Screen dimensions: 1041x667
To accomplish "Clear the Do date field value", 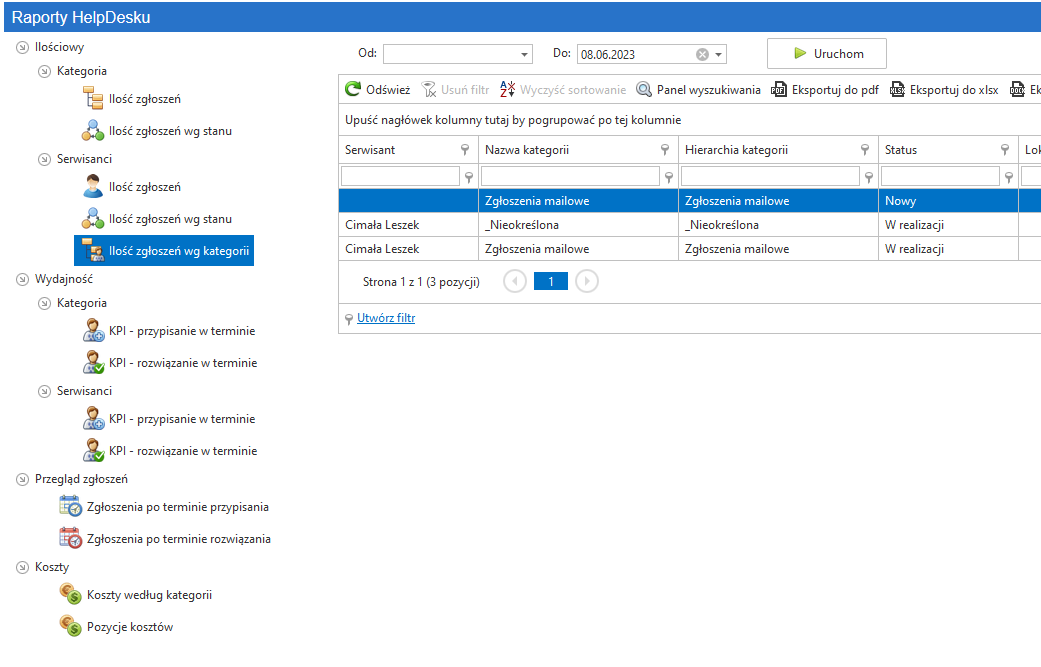I will (x=702, y=54).
